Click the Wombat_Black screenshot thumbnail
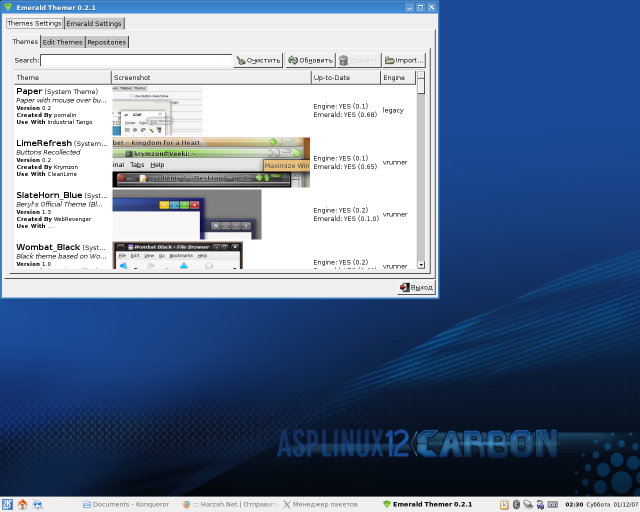640x512 pixels. click(178, 255)
